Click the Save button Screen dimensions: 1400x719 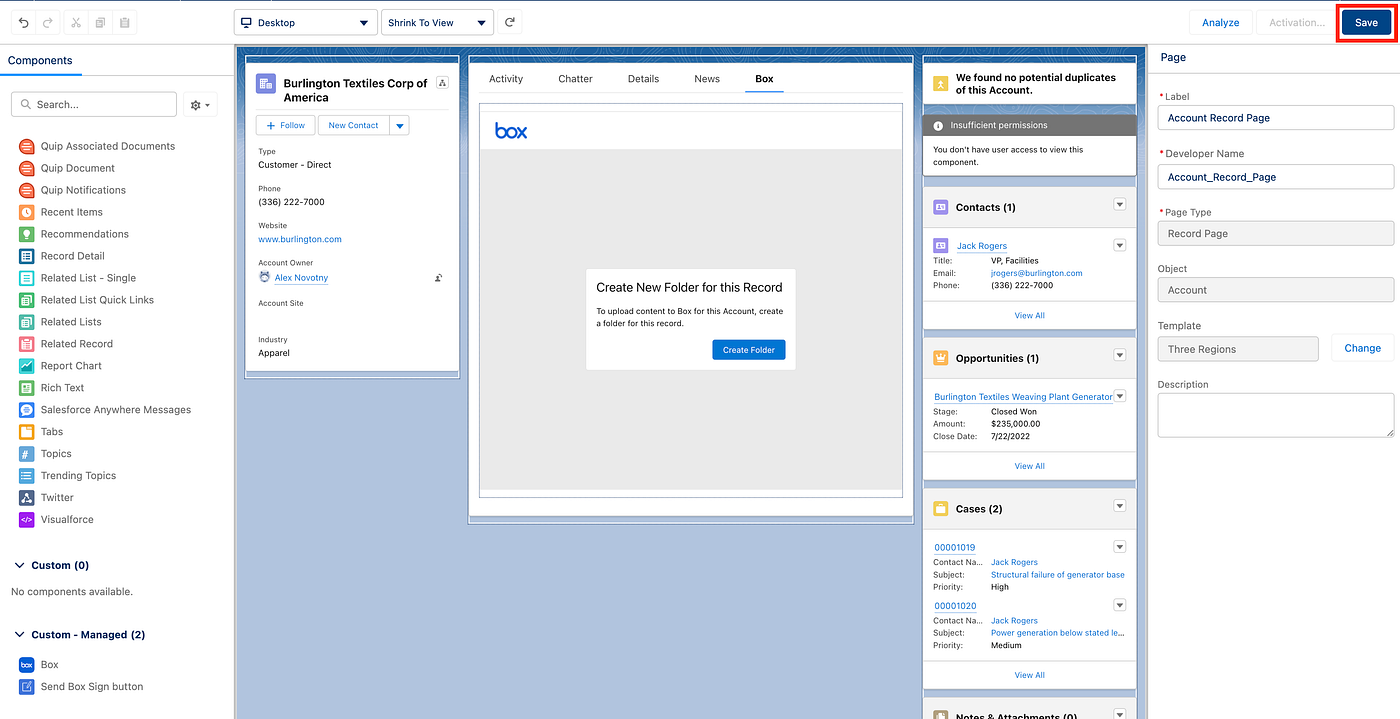click(x=1366, y=22)
